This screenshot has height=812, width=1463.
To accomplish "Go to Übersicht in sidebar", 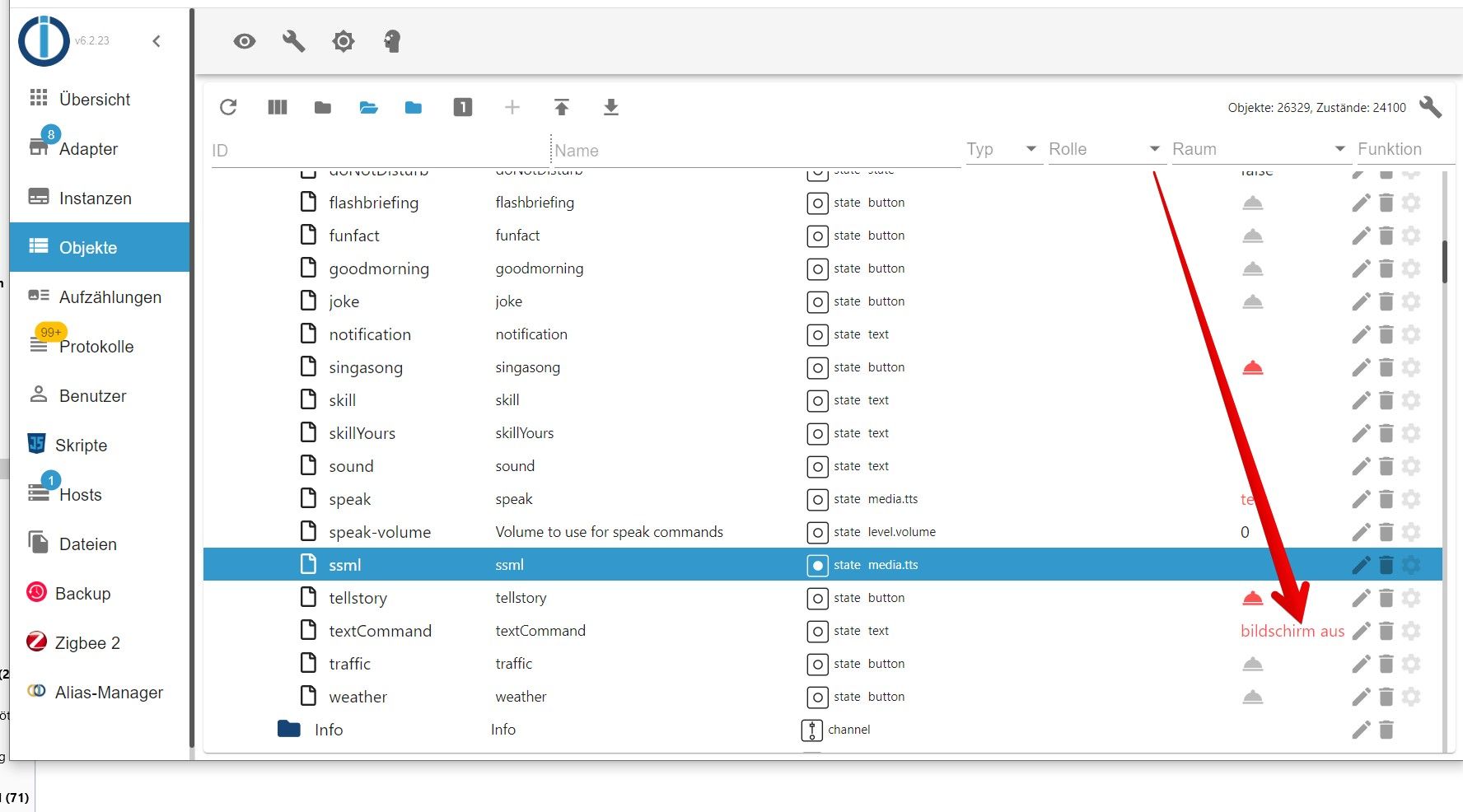I will [x=100, y=99].
